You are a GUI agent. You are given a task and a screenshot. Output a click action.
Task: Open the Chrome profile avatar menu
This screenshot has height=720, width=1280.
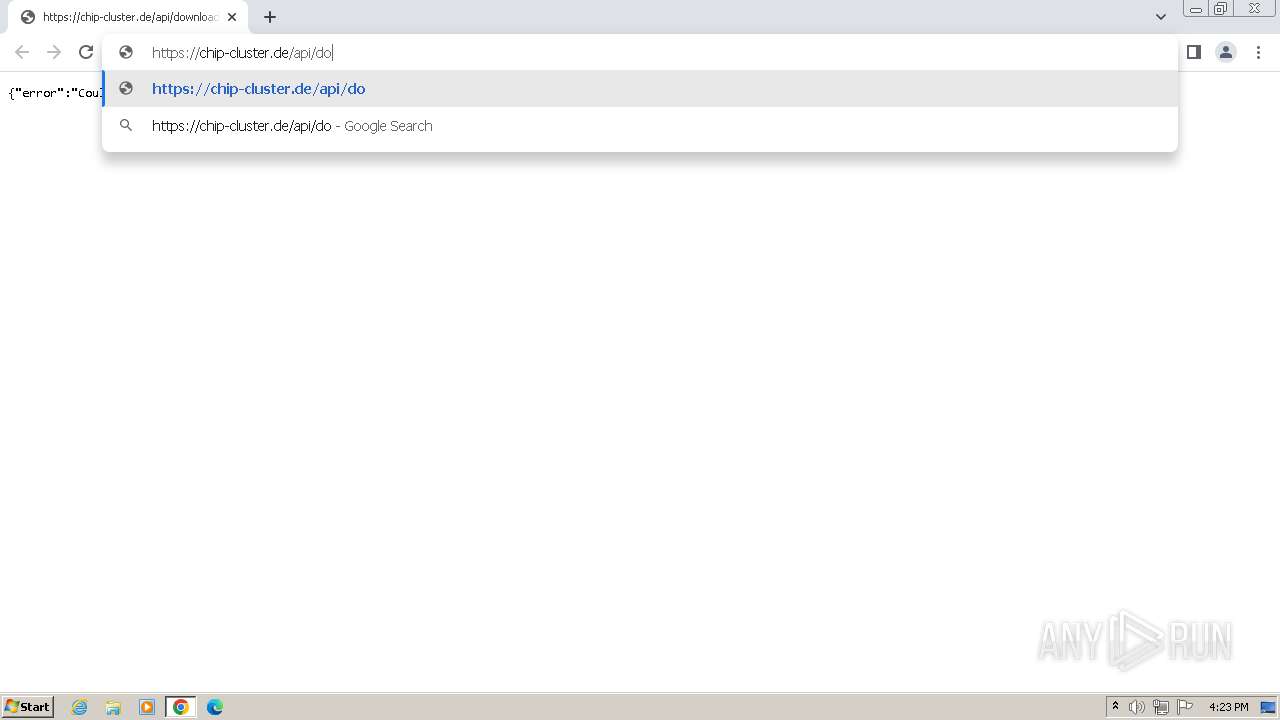pos(1226,52)
